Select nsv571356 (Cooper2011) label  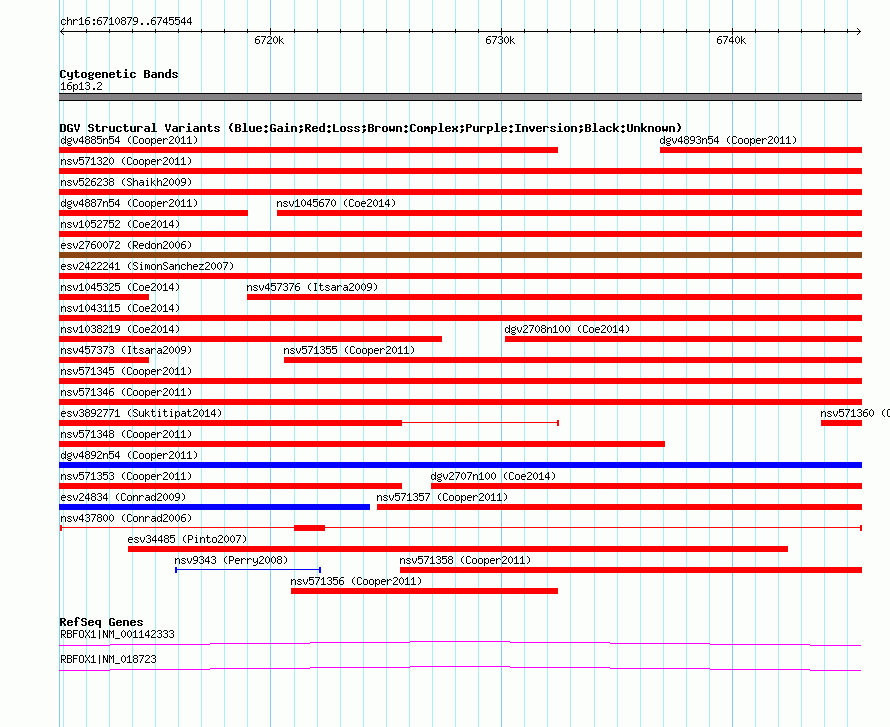point(356,581)
